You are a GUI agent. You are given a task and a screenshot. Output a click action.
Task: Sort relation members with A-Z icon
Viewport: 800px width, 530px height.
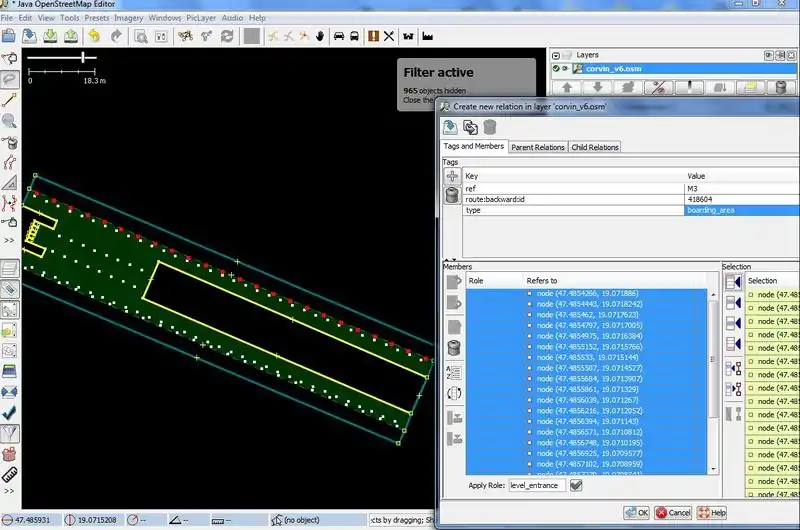click(x=454, y=370)
